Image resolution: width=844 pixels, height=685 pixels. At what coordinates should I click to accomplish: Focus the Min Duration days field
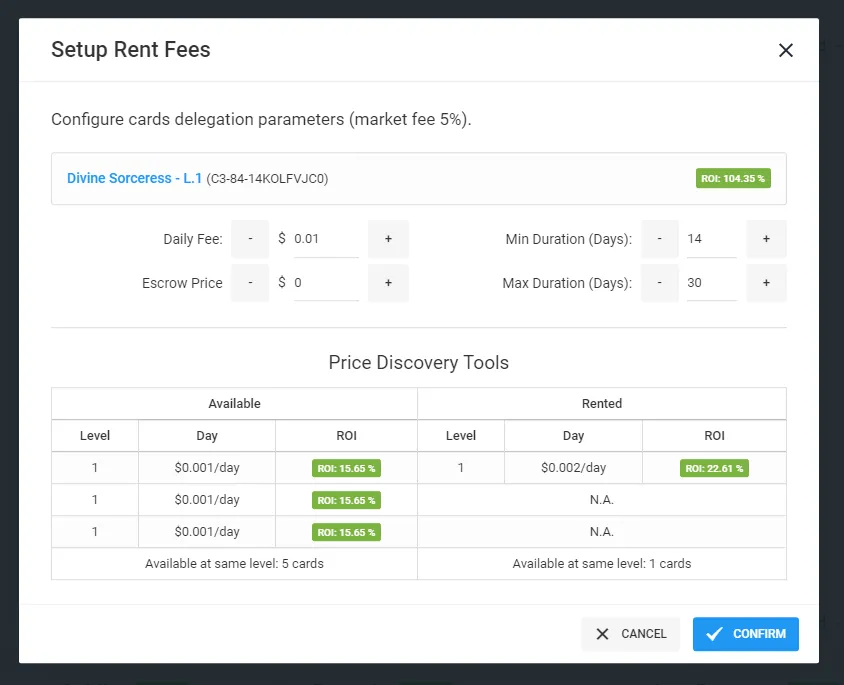(712, 239)
